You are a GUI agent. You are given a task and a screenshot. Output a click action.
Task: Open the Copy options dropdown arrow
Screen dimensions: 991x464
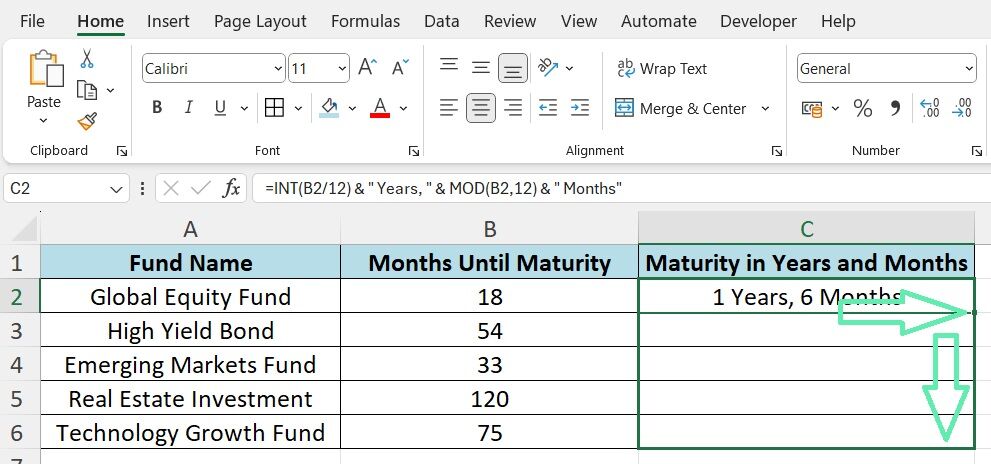[x=111, y=90]
